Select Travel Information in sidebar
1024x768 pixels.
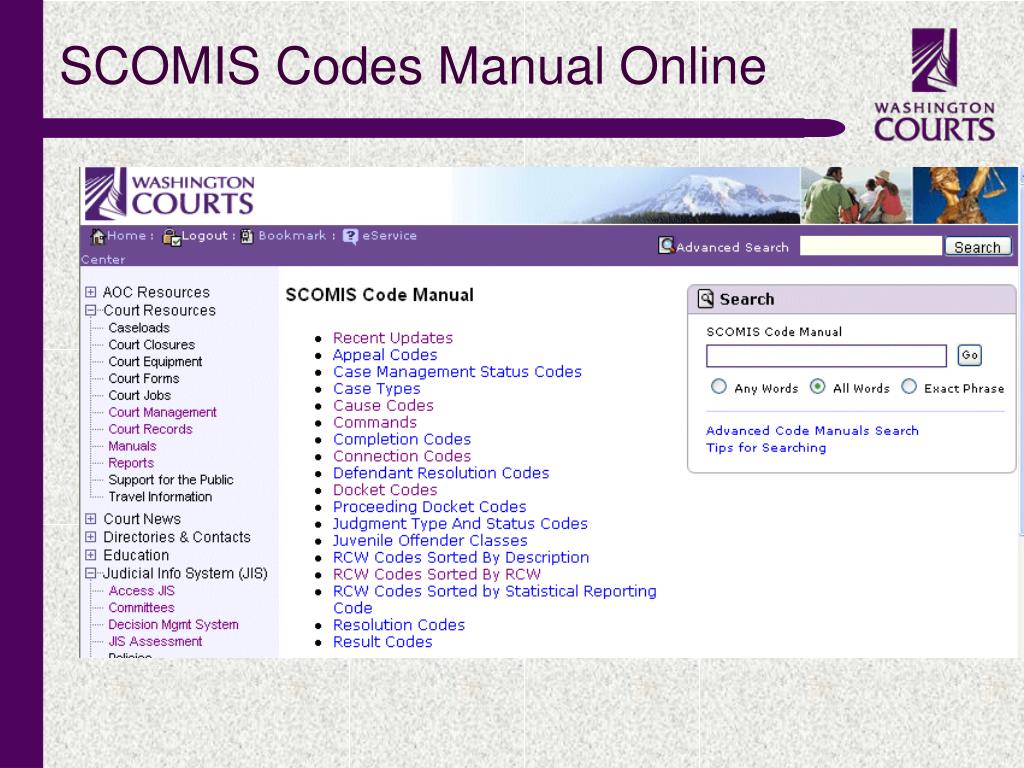pyautogui.click(x=160, y=497)
